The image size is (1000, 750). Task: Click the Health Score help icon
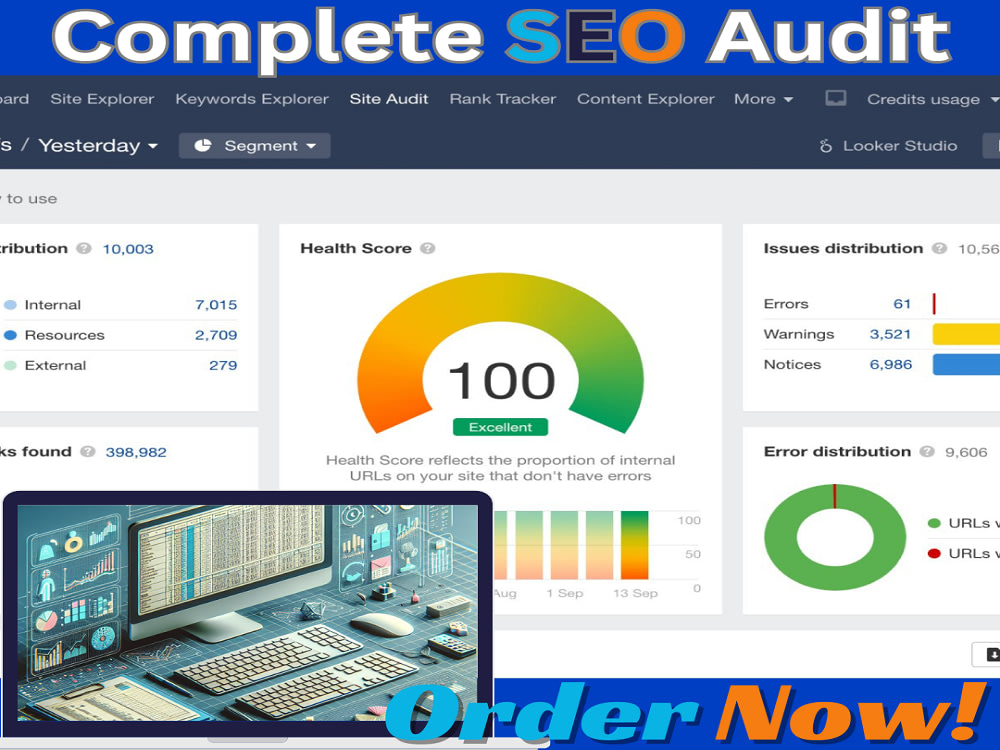427,248
